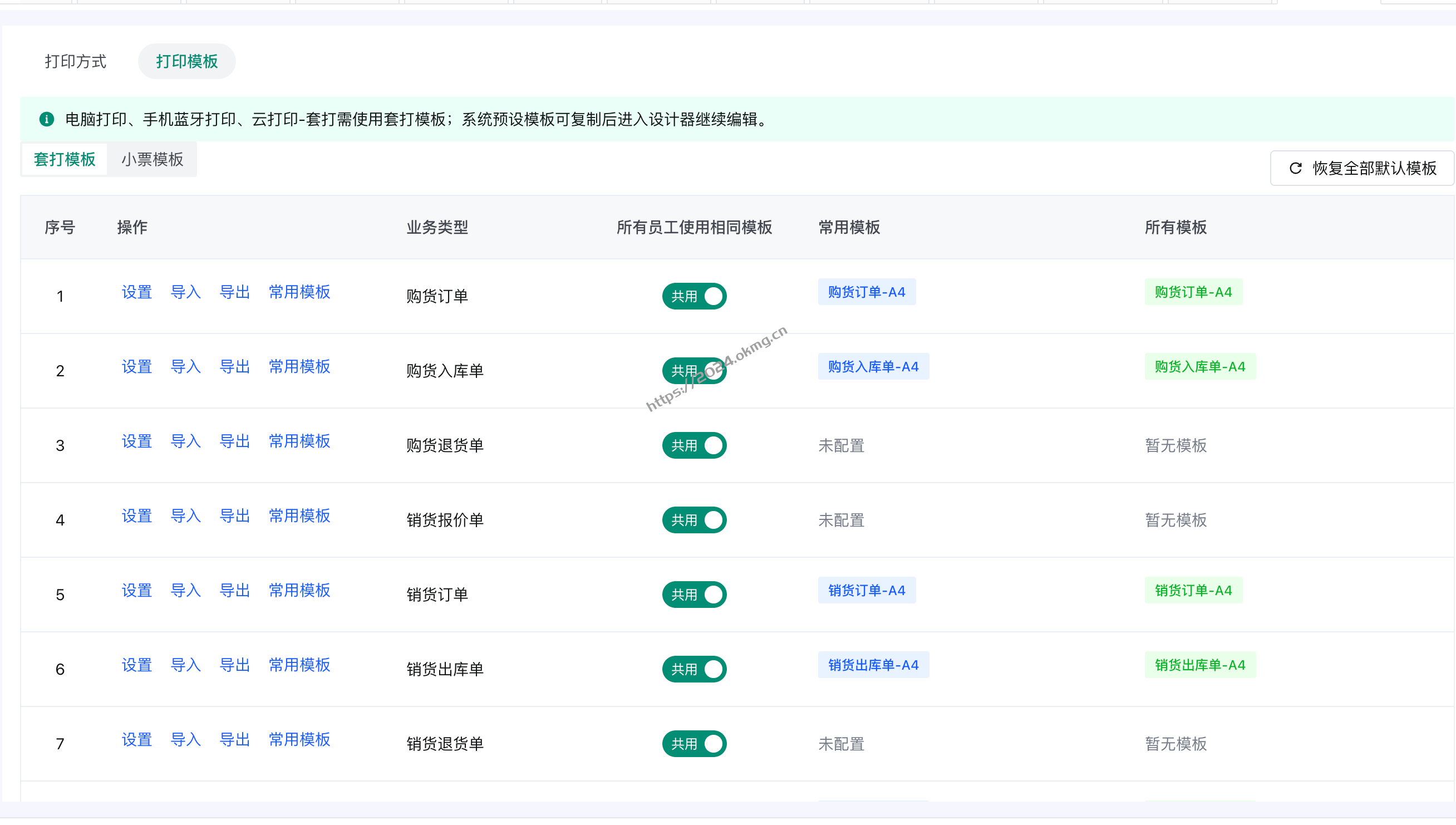Click 设置 in 销货订单 row
Image resolution: width=1456 pixels, height=825 pixels.
[136, 591]
